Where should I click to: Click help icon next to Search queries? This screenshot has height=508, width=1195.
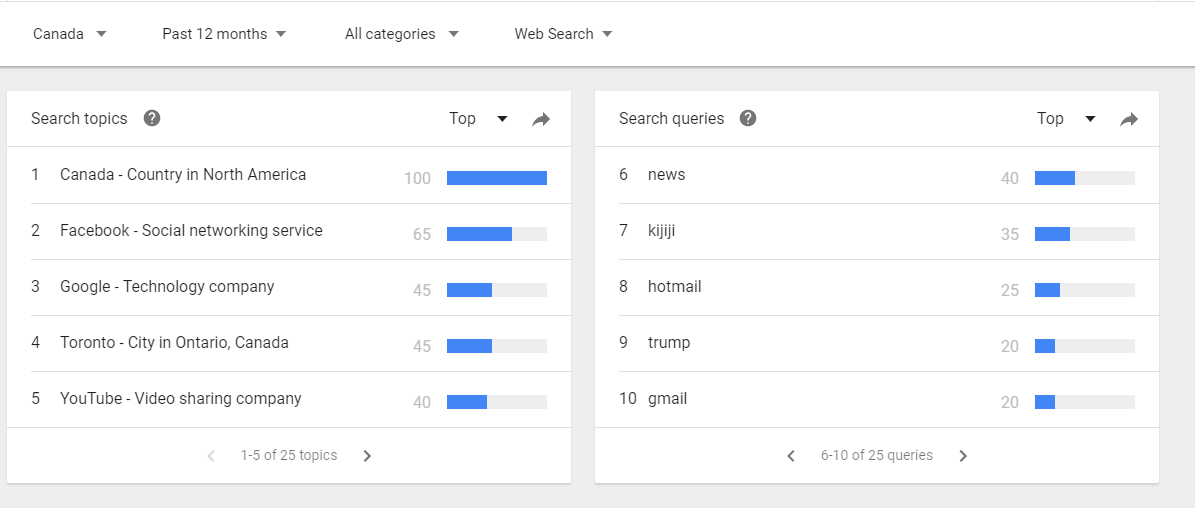(748, 118)
